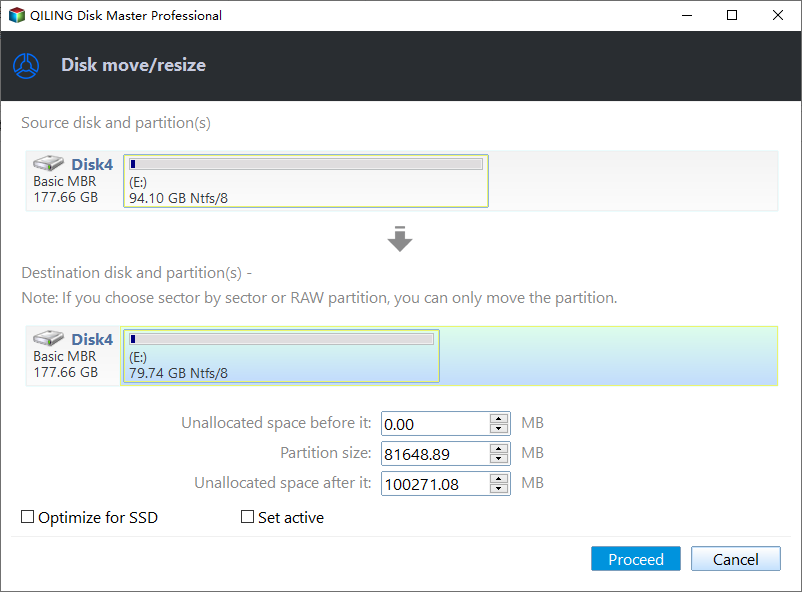Click the source partition usage bar
The height and width of the screenshot is (592, 802).
pyautogui.click(x=306, y=164)
